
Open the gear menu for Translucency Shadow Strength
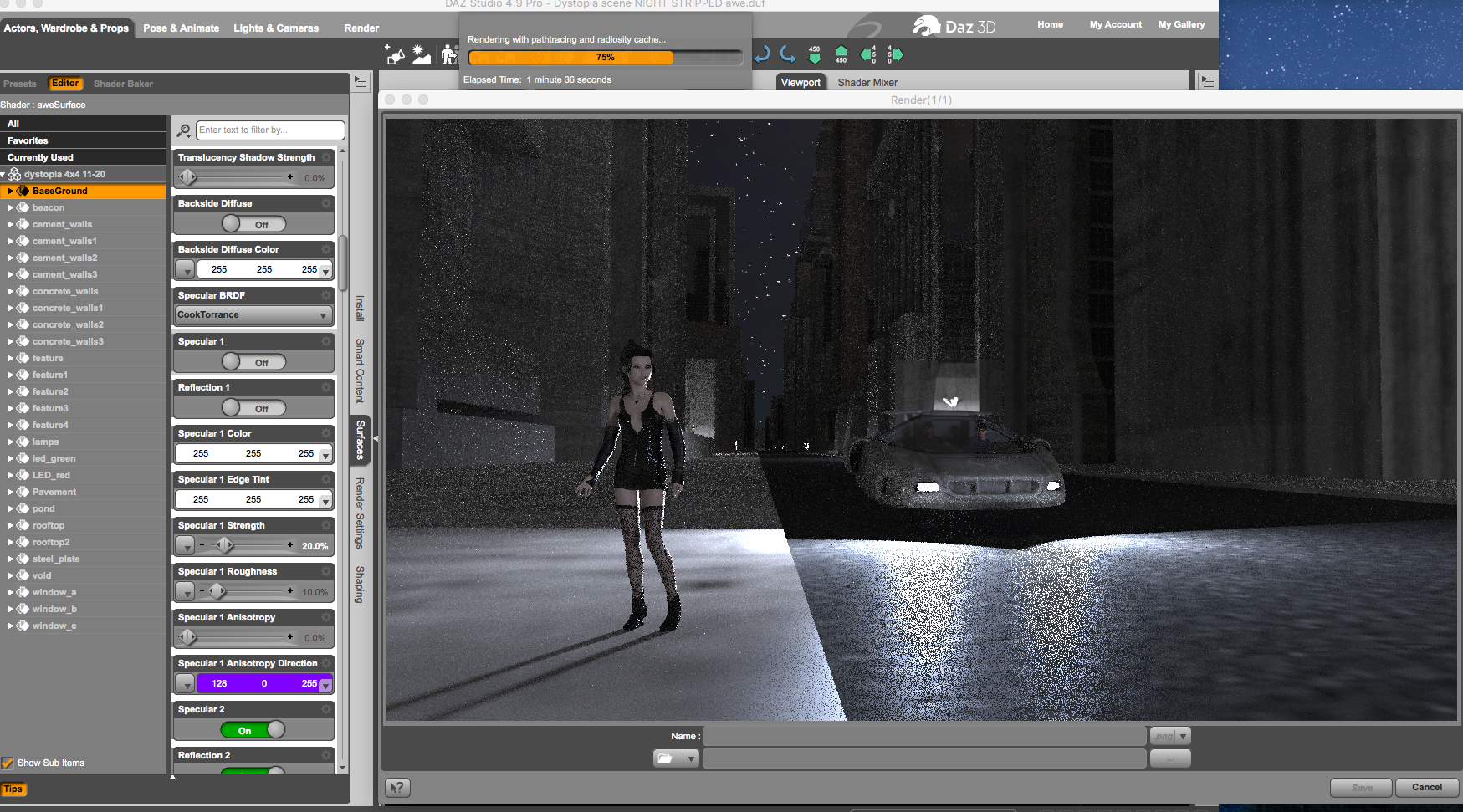pyautogui.click(x=326, y=157)
